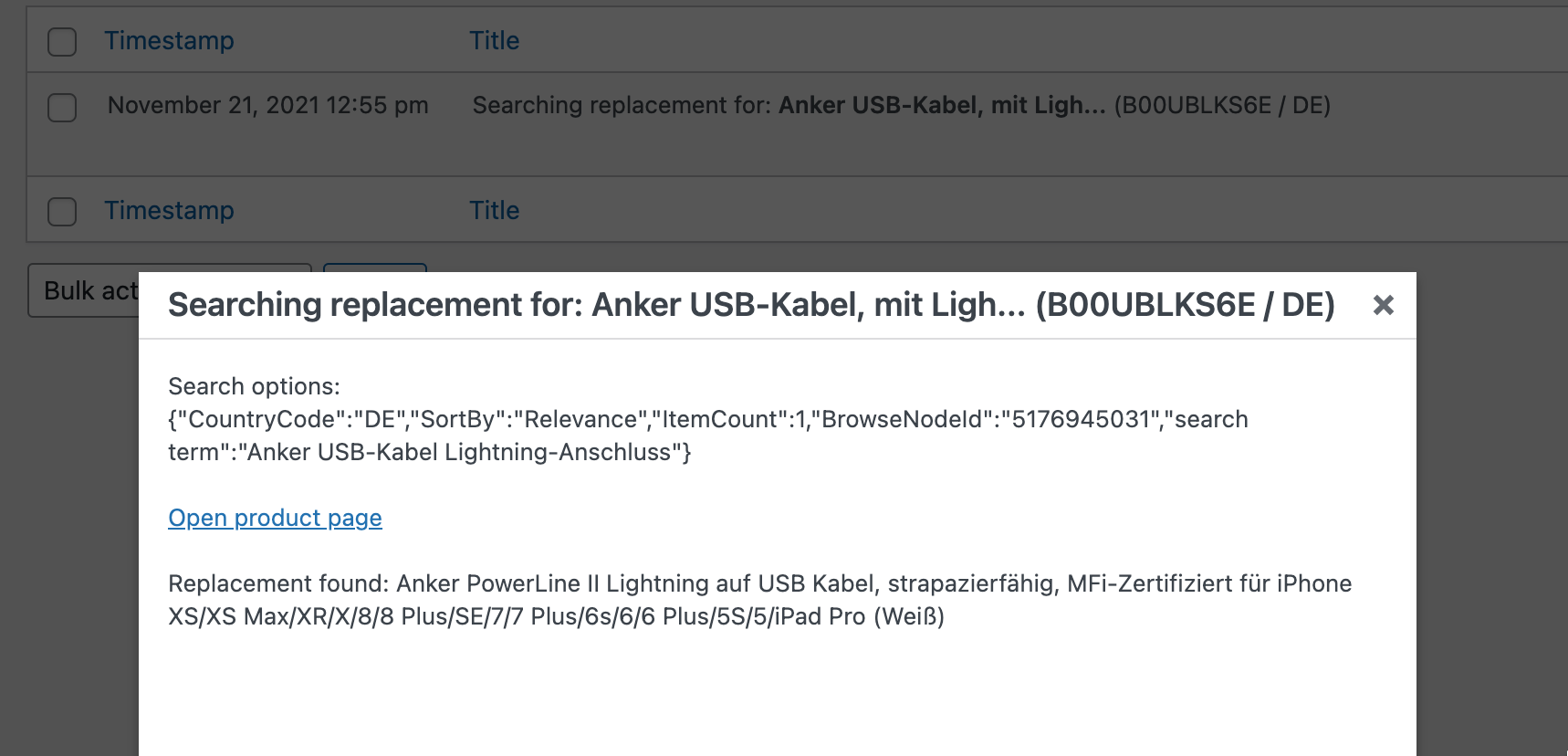1568x756 pixels.
Task: Tick the bottom footer select-all checkbox
Action: coord(62,212)
